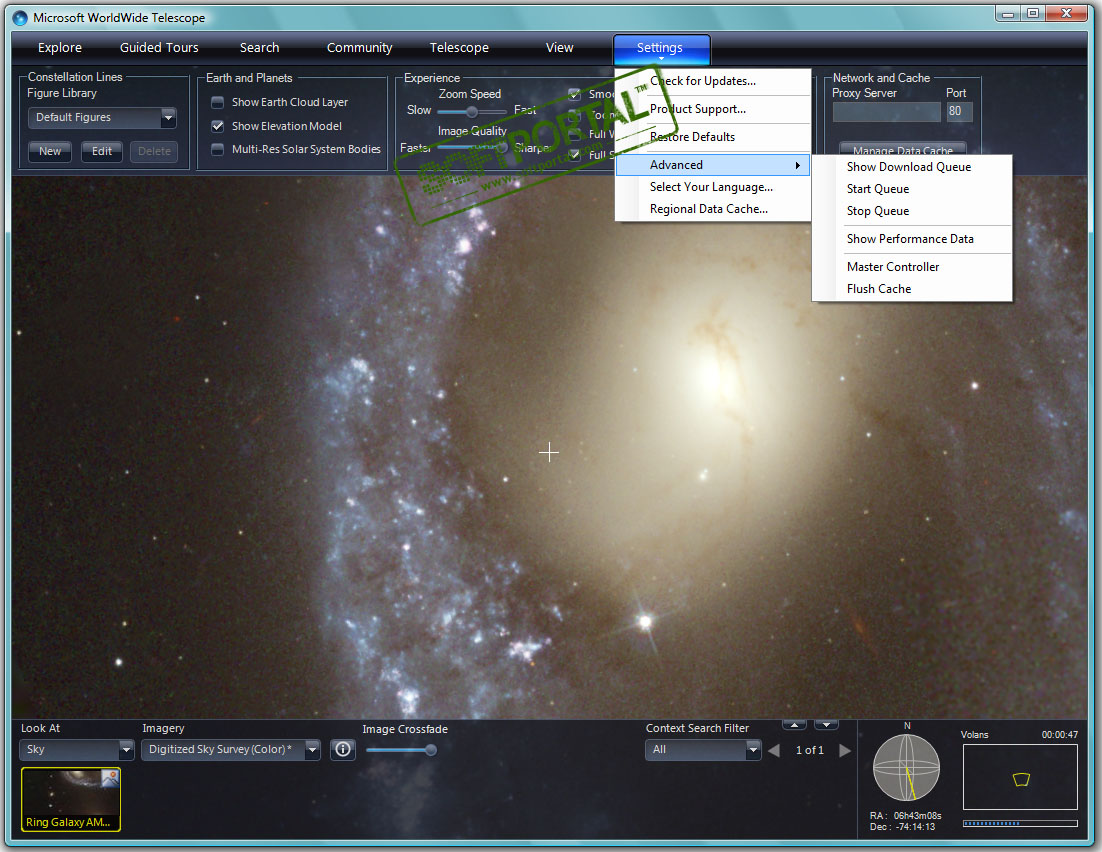The width and height of the screenshot is (1102, 852).
Task: Click the Settings tab
Action: click(x=661, y=49)
